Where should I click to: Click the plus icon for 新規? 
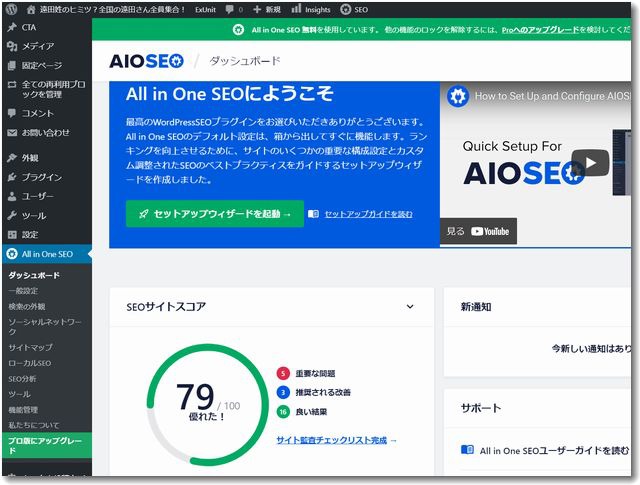(x=257, y=9)
